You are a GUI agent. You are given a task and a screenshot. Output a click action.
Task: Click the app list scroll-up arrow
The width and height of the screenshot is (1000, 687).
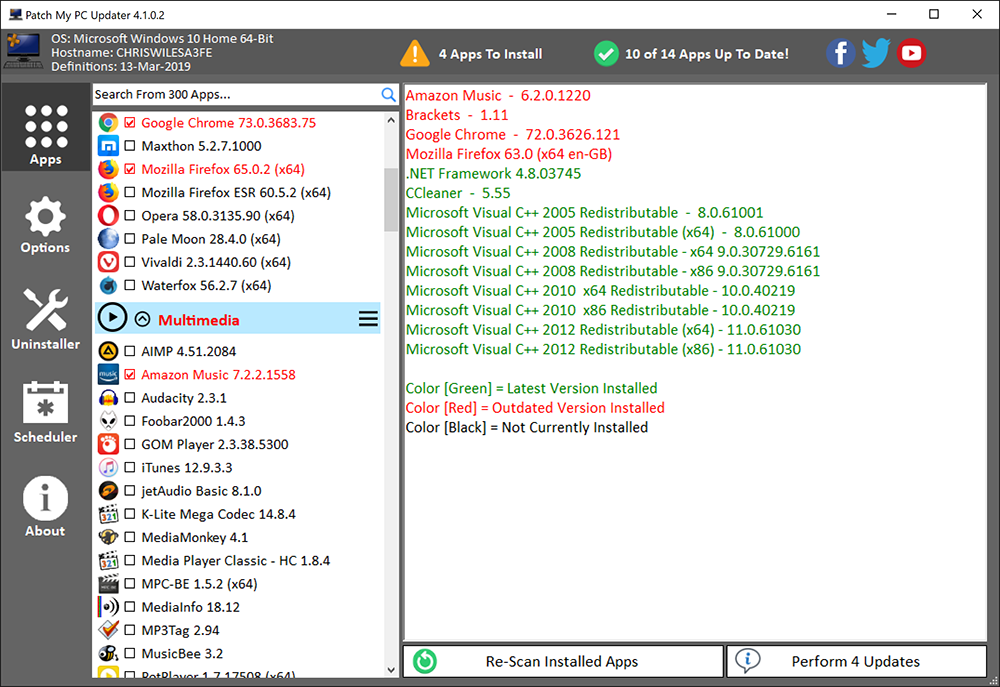pyautogui.click(x=391, y=120)
